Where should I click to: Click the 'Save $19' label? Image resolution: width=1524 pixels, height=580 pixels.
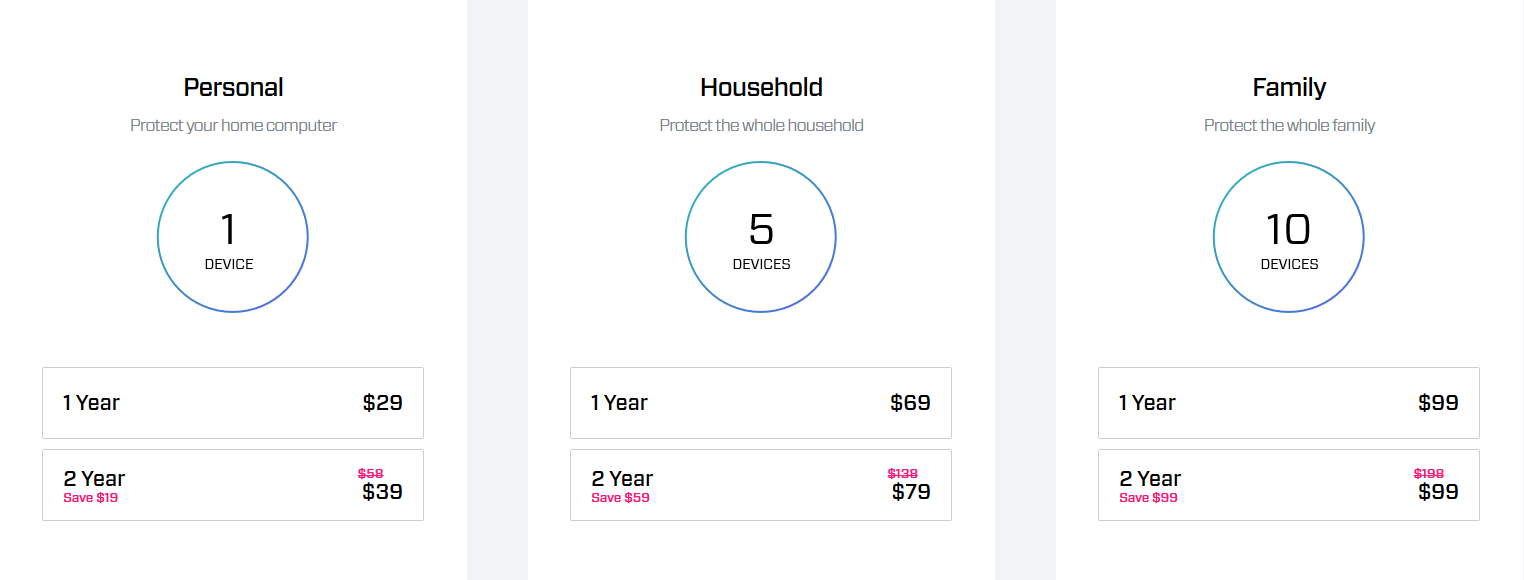91,498
